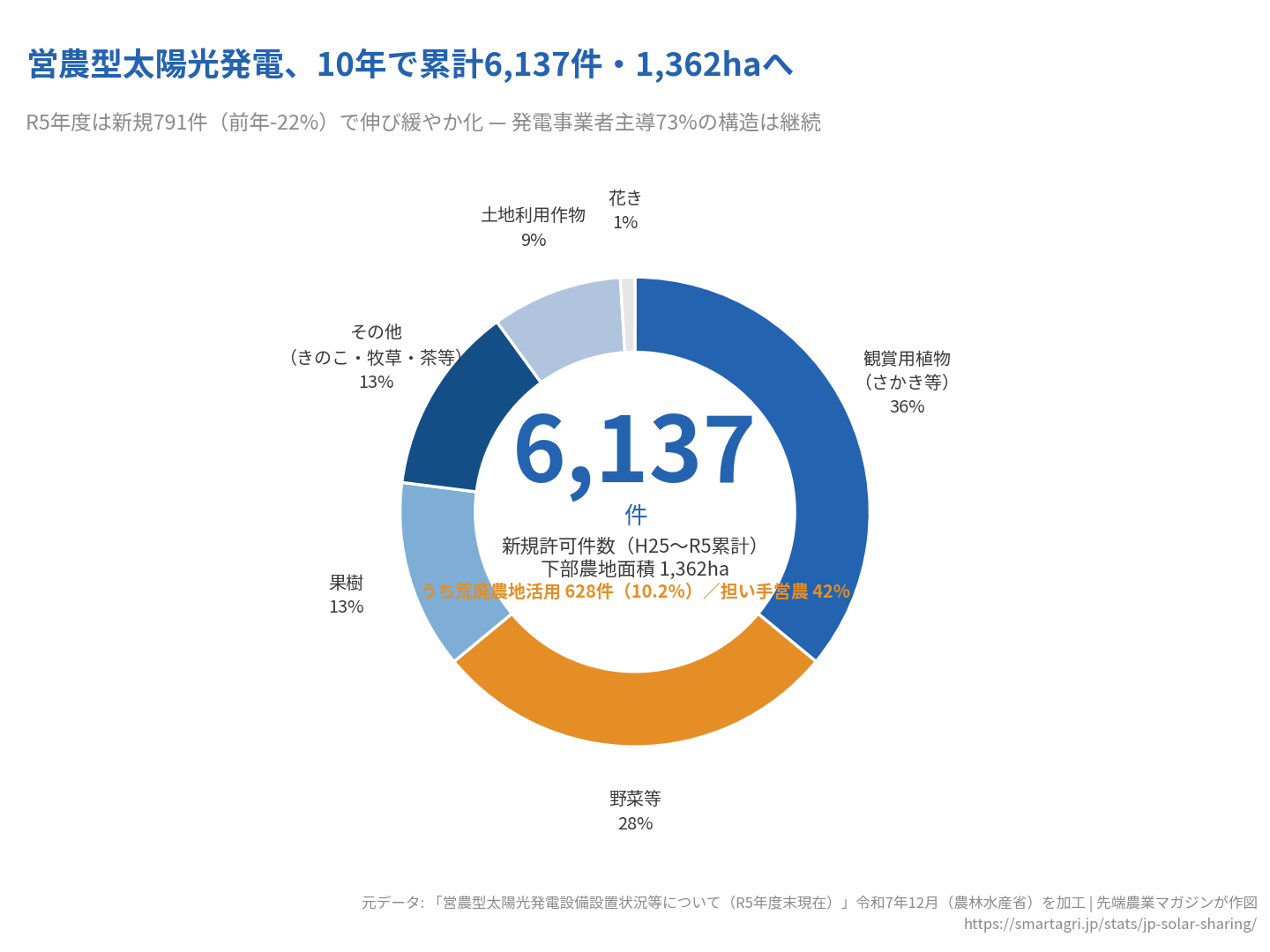Click the 元データ source citation text

811,902
